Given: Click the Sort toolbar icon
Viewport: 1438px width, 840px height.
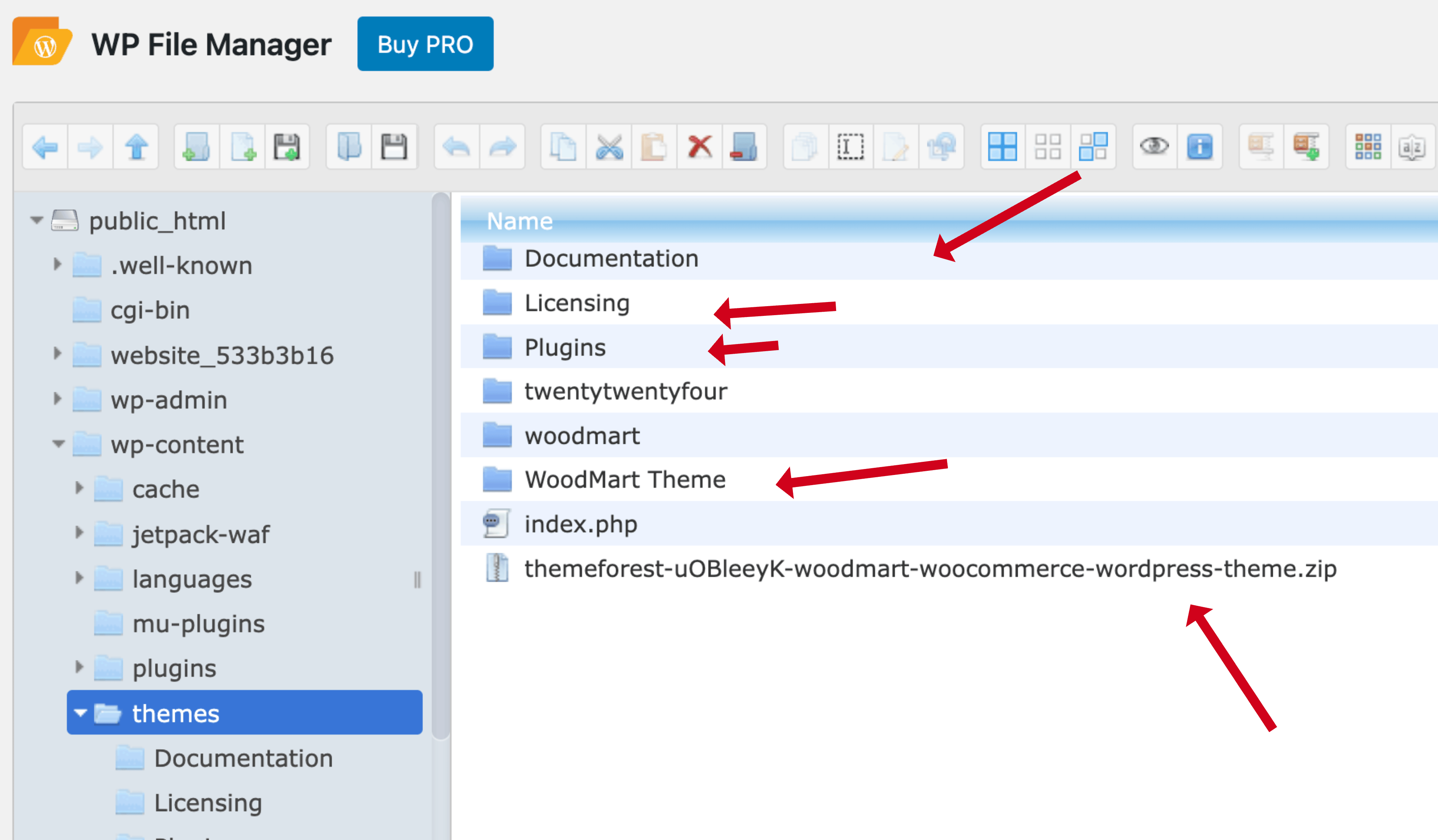Looking at the screenshot, I should pyautogui.click(x=1413, y=147).
